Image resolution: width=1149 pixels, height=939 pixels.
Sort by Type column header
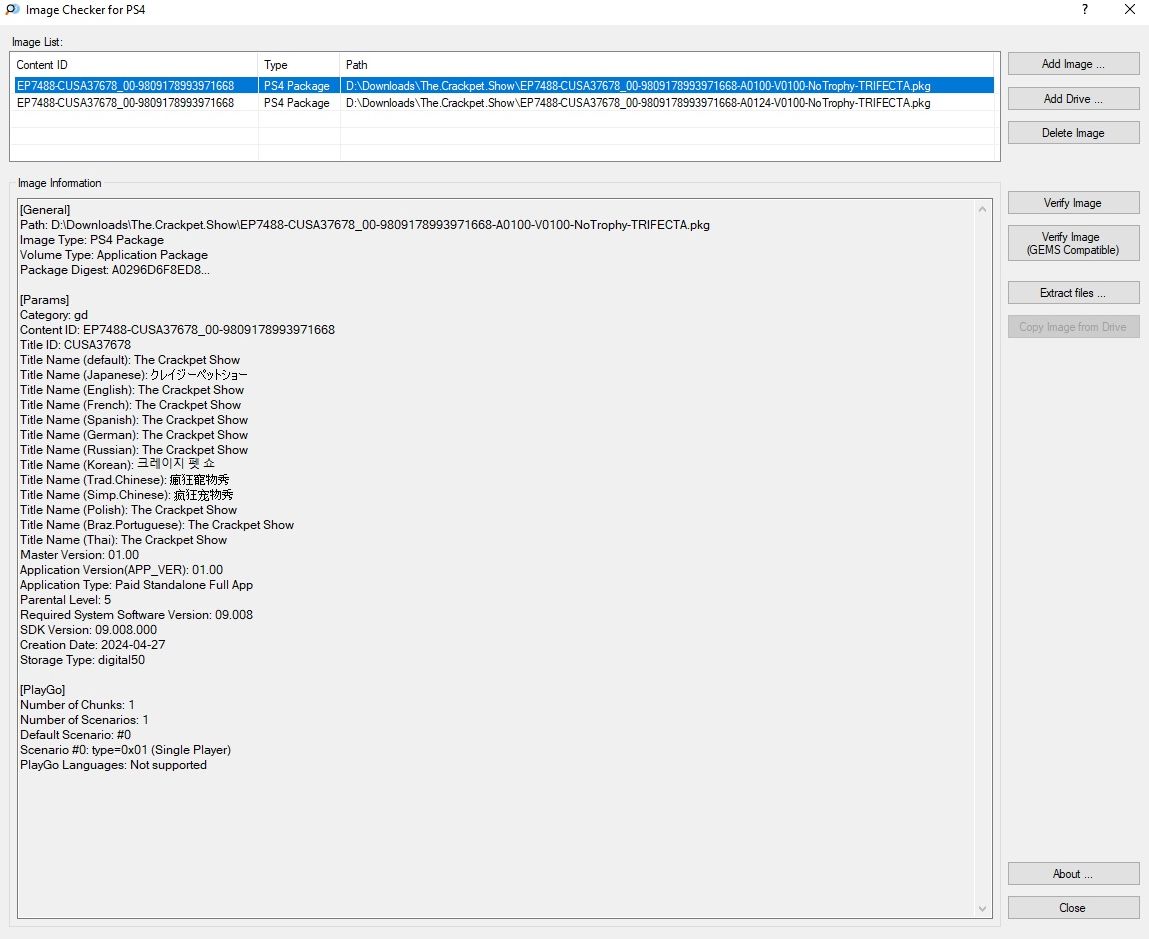click(x=299, y=65)
